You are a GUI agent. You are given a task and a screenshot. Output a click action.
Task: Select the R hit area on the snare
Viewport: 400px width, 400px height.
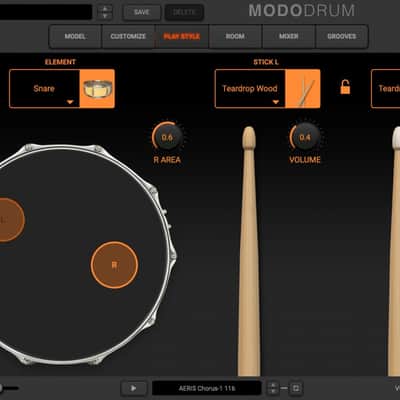pyautogui.click(x=114, y=265)
